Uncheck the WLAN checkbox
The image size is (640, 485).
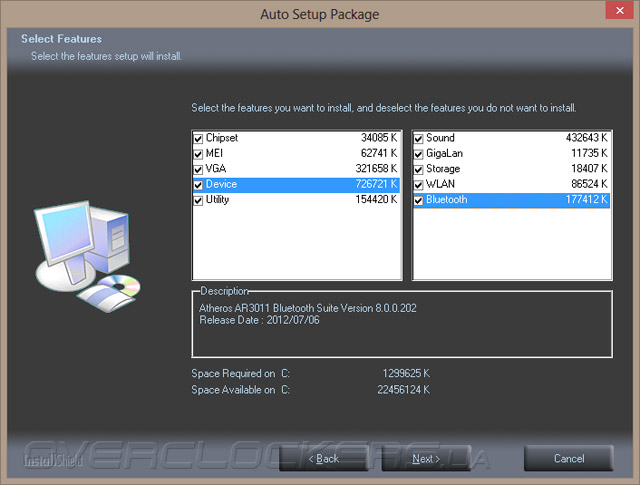click(418, 185)
